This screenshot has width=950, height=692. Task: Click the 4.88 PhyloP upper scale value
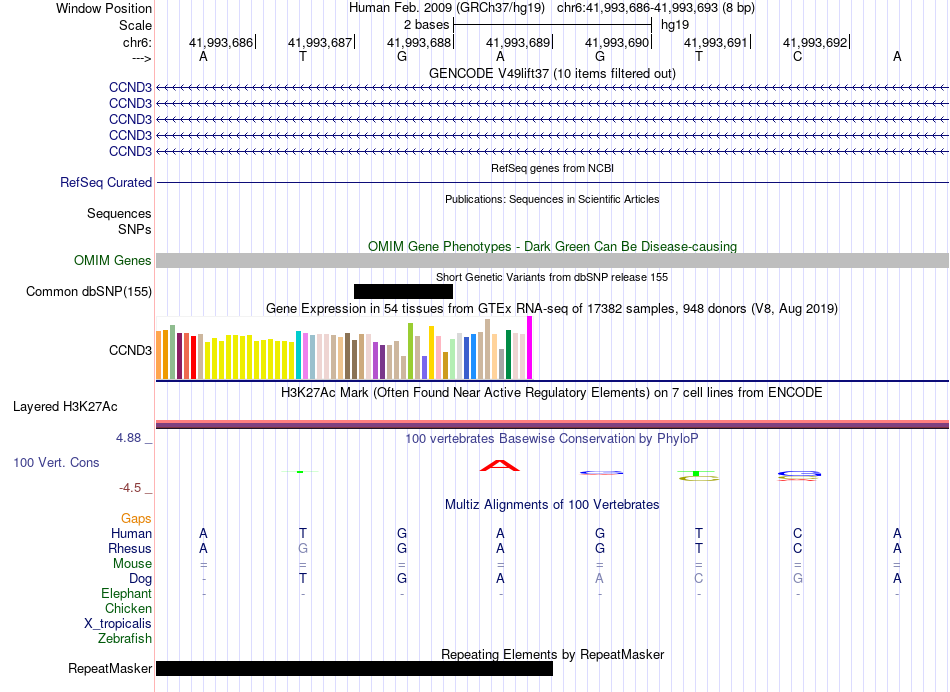128,437
